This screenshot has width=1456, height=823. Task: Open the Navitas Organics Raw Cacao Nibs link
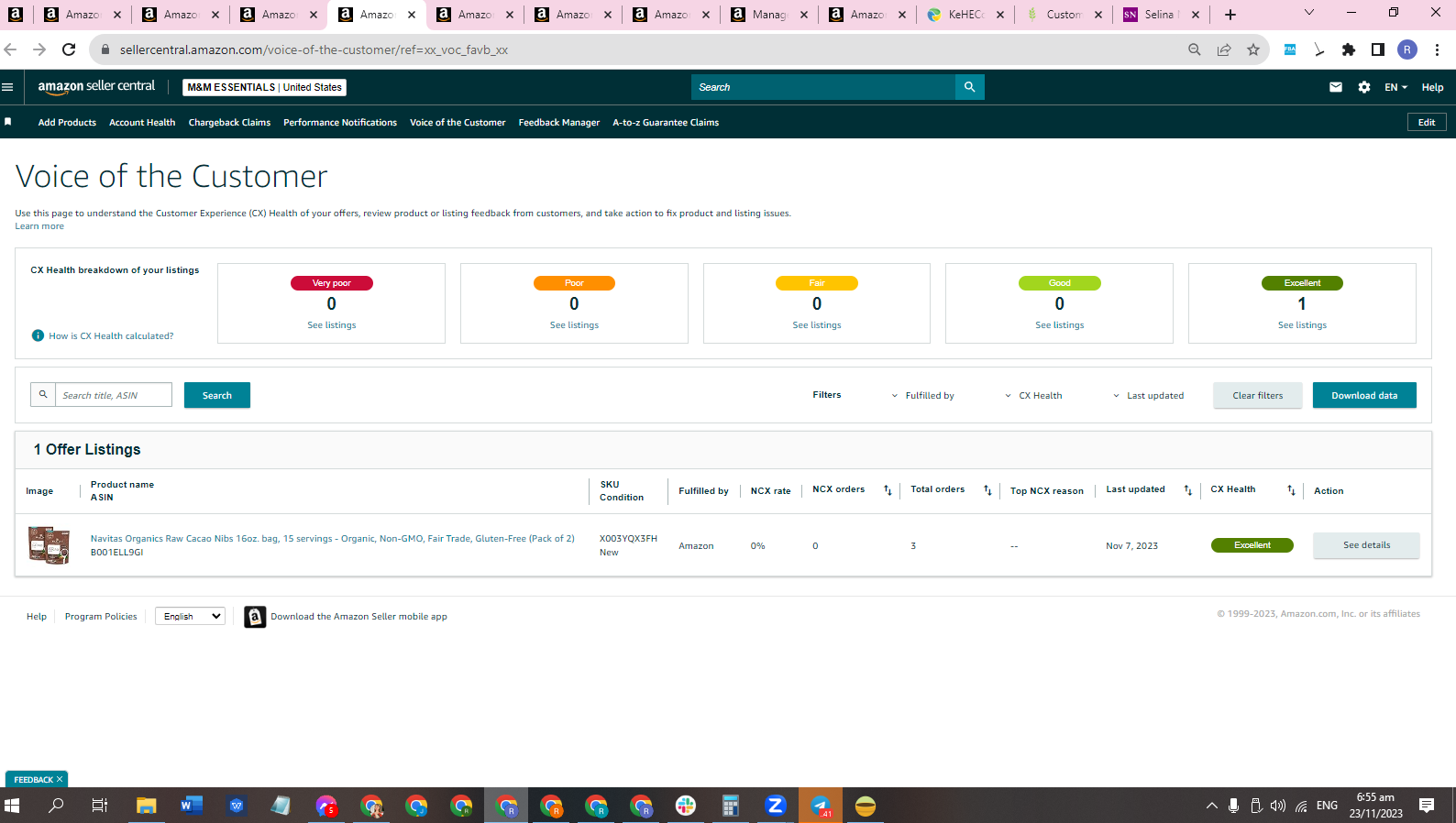[333, 539]
